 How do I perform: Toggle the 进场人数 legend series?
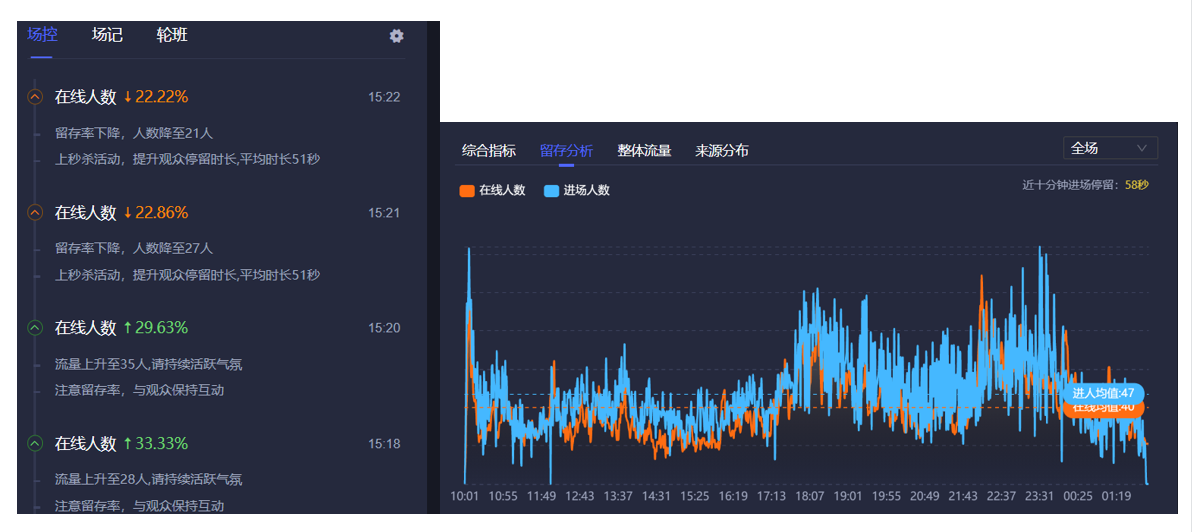(578, 191)
